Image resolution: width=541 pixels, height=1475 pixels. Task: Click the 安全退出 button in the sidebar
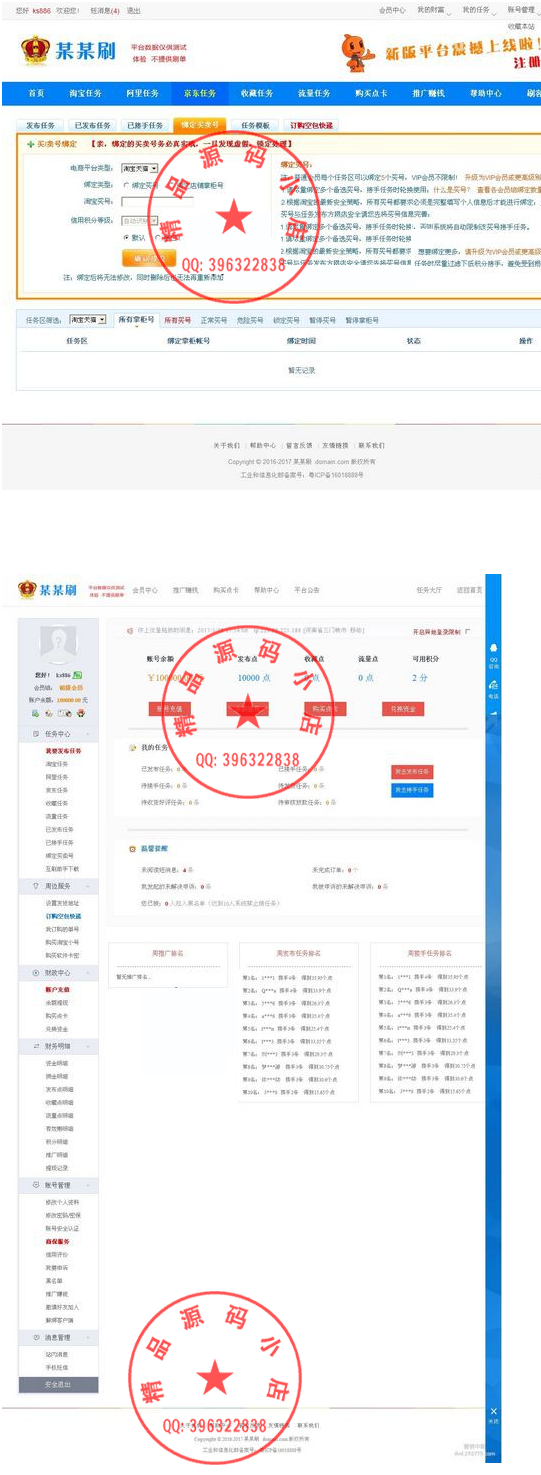coord(58,1385)
